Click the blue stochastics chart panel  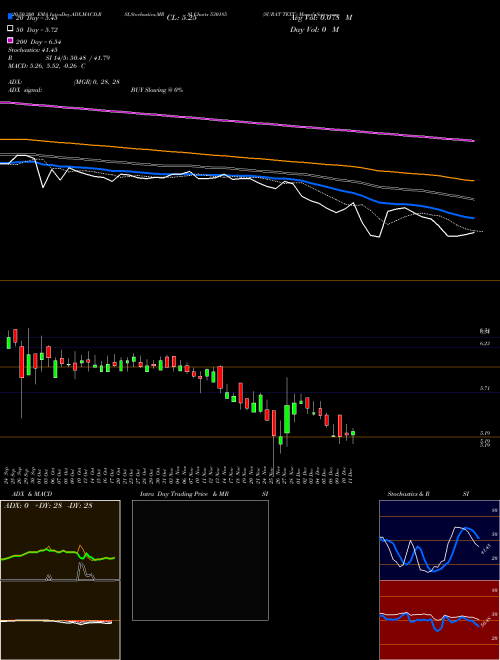[439, 540]
